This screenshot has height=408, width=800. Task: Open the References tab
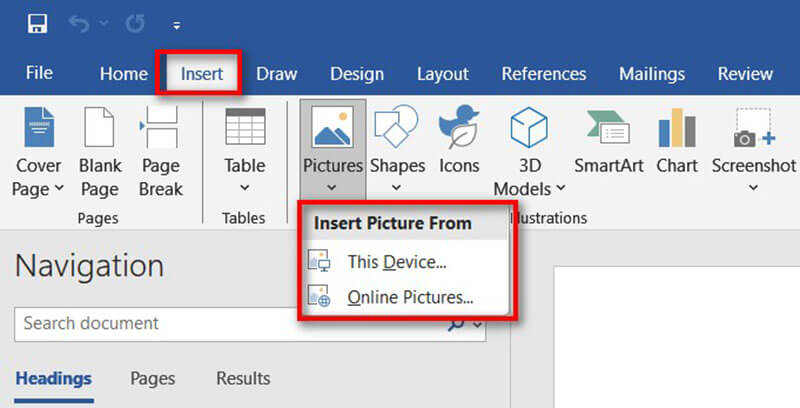(544, 74)
